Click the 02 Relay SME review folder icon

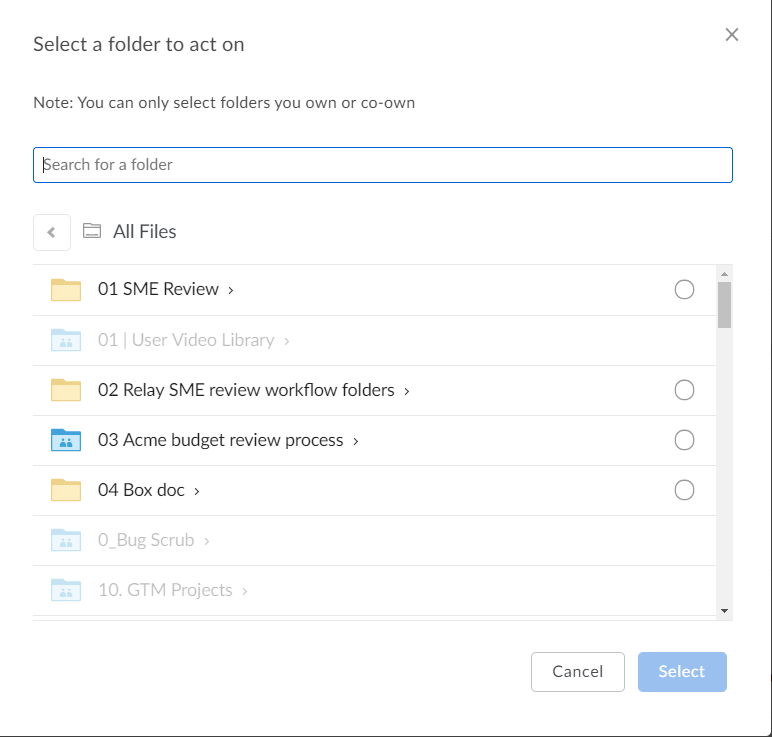[66, 390]
